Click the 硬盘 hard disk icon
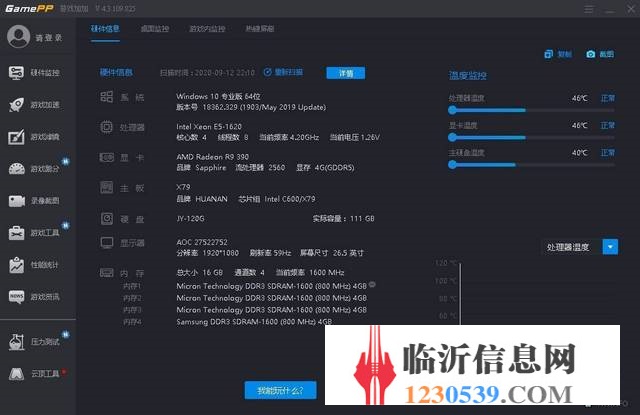This screenshot has height=415, width=640. (x=107, y=219)
